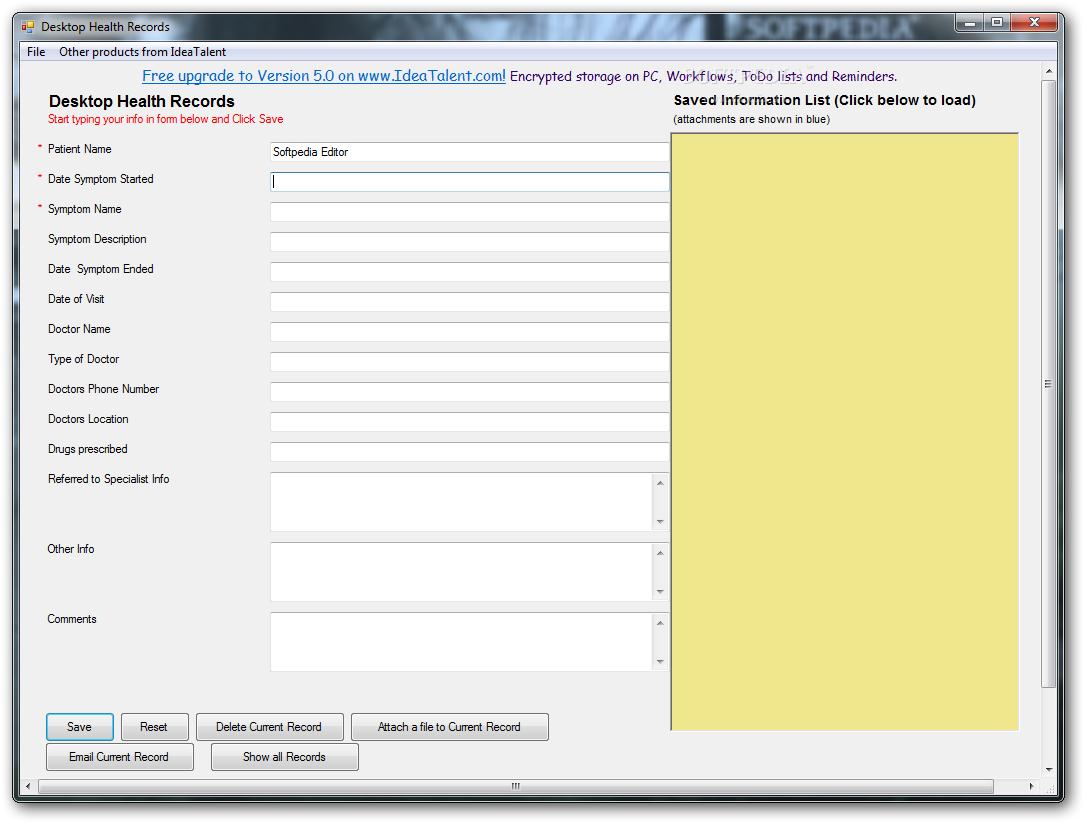
Task: Click the Doctors Phone Number field
Action: (469, 392)
